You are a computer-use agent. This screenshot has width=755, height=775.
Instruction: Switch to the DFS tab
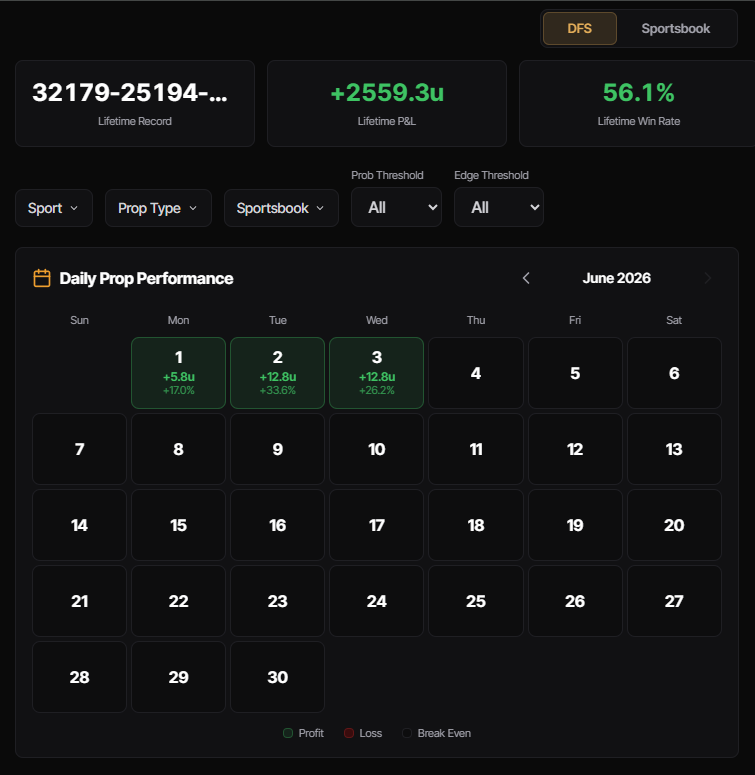tap(580, 29)
